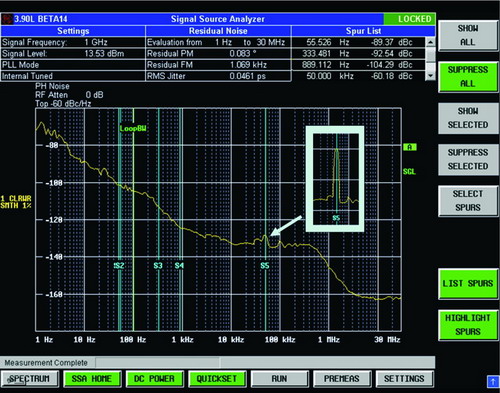Image resolution: width=500 pixels, height=393 pixels.
Task: Click spur list scroll down arrow
Action: coord(431,76)
